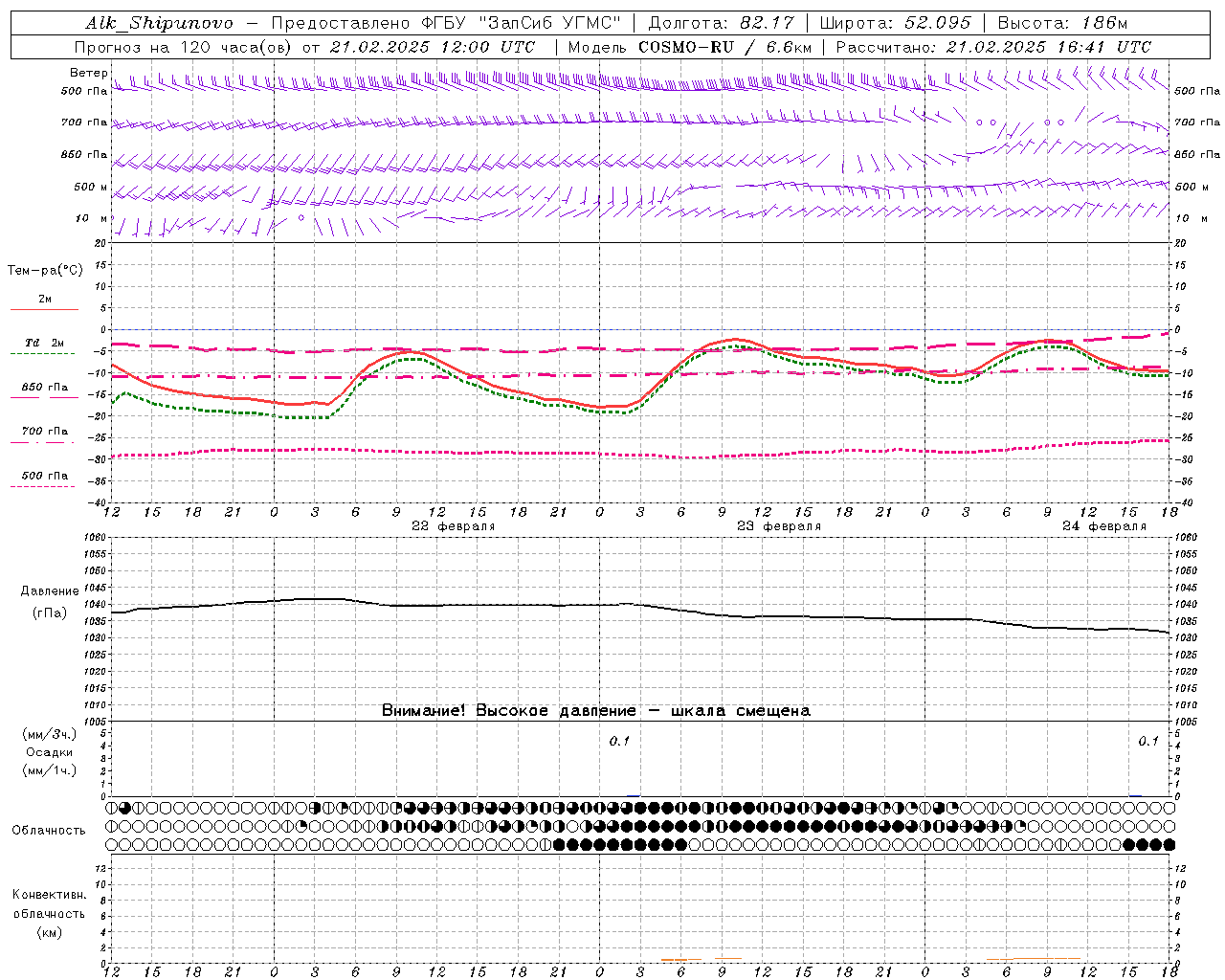Click the station name Alk_Shipunovo
This screenshot has height=980, width=1225.
(159, 24)
